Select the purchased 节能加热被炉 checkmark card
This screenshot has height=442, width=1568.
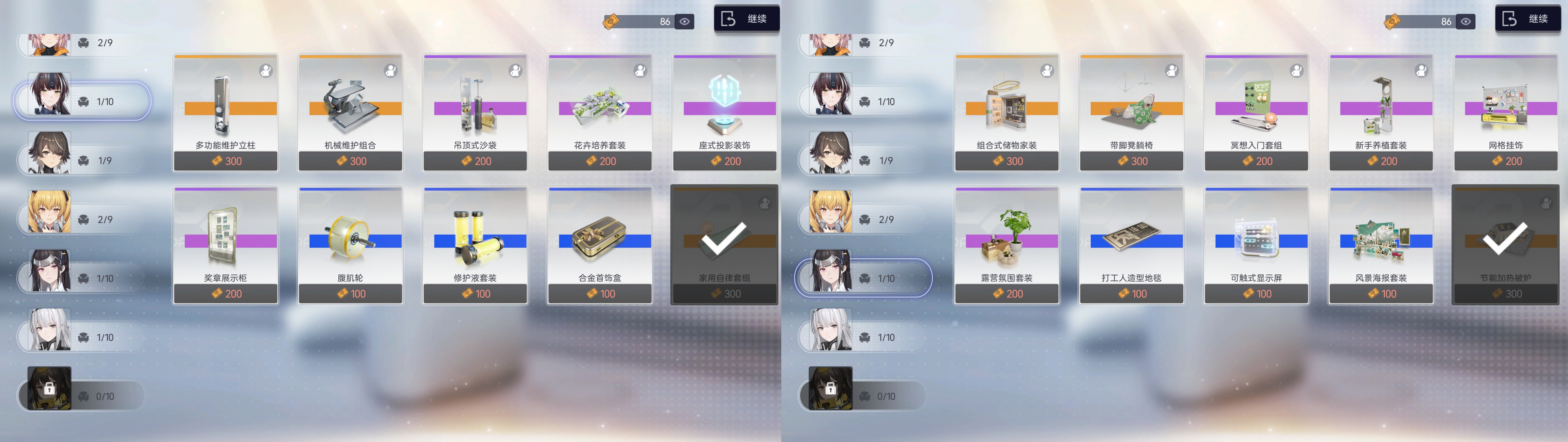pyautogui.click(x=1505, y=244)
